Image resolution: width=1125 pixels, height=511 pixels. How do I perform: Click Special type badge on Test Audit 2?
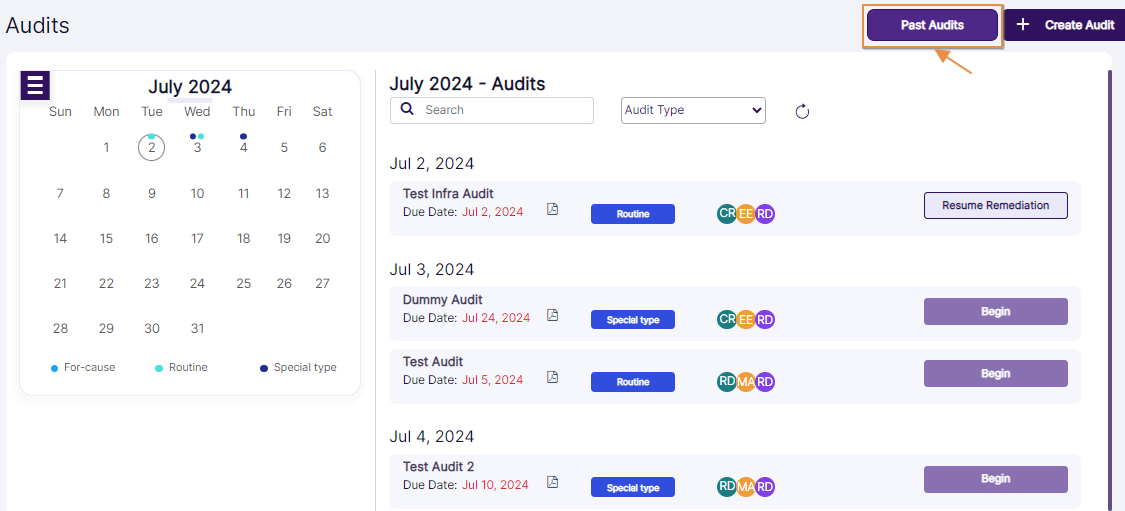633,487
